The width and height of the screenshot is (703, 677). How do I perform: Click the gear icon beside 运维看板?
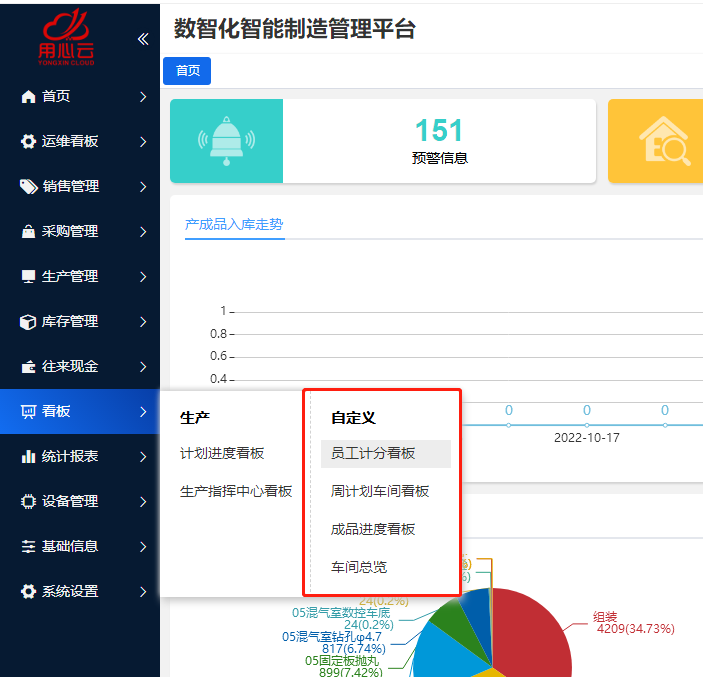28,141
